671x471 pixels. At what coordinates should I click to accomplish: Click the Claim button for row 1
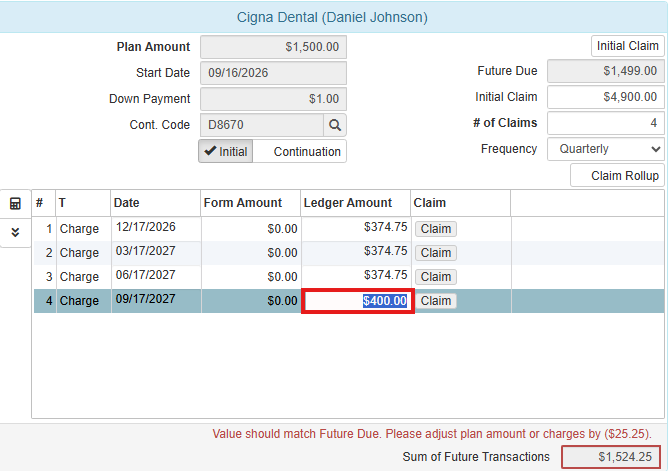click(x=436, y=229)
